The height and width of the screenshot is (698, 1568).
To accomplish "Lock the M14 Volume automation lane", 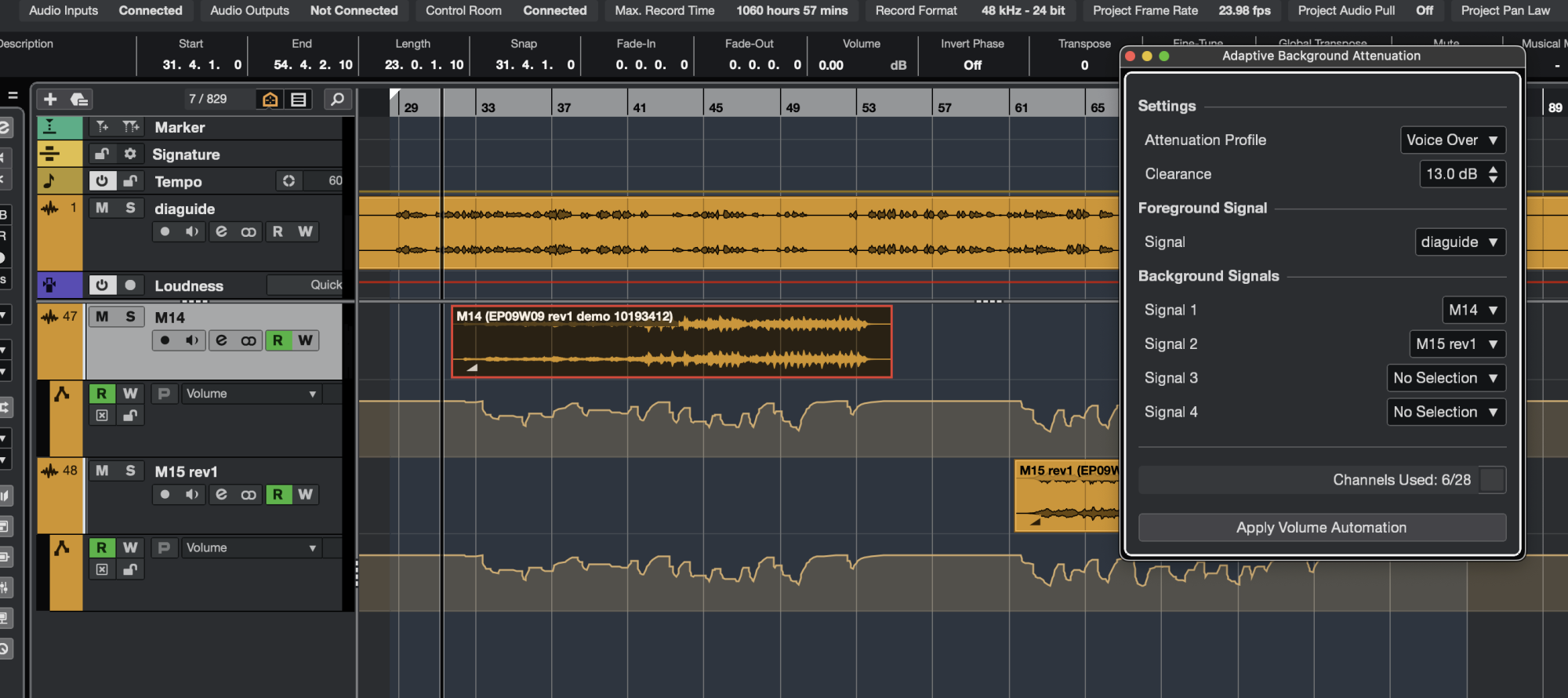I will click(x=130, y=416).
